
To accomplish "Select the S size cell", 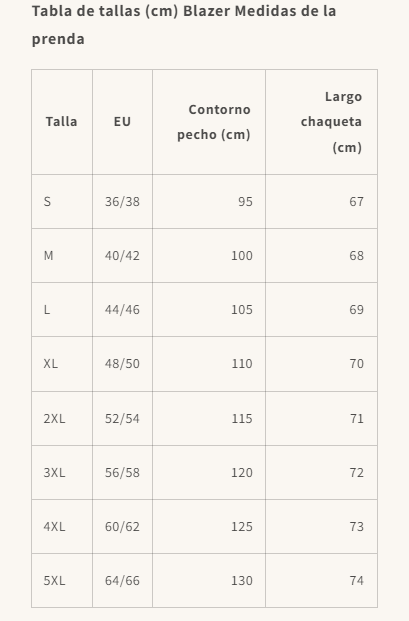I will click(62, 202).
